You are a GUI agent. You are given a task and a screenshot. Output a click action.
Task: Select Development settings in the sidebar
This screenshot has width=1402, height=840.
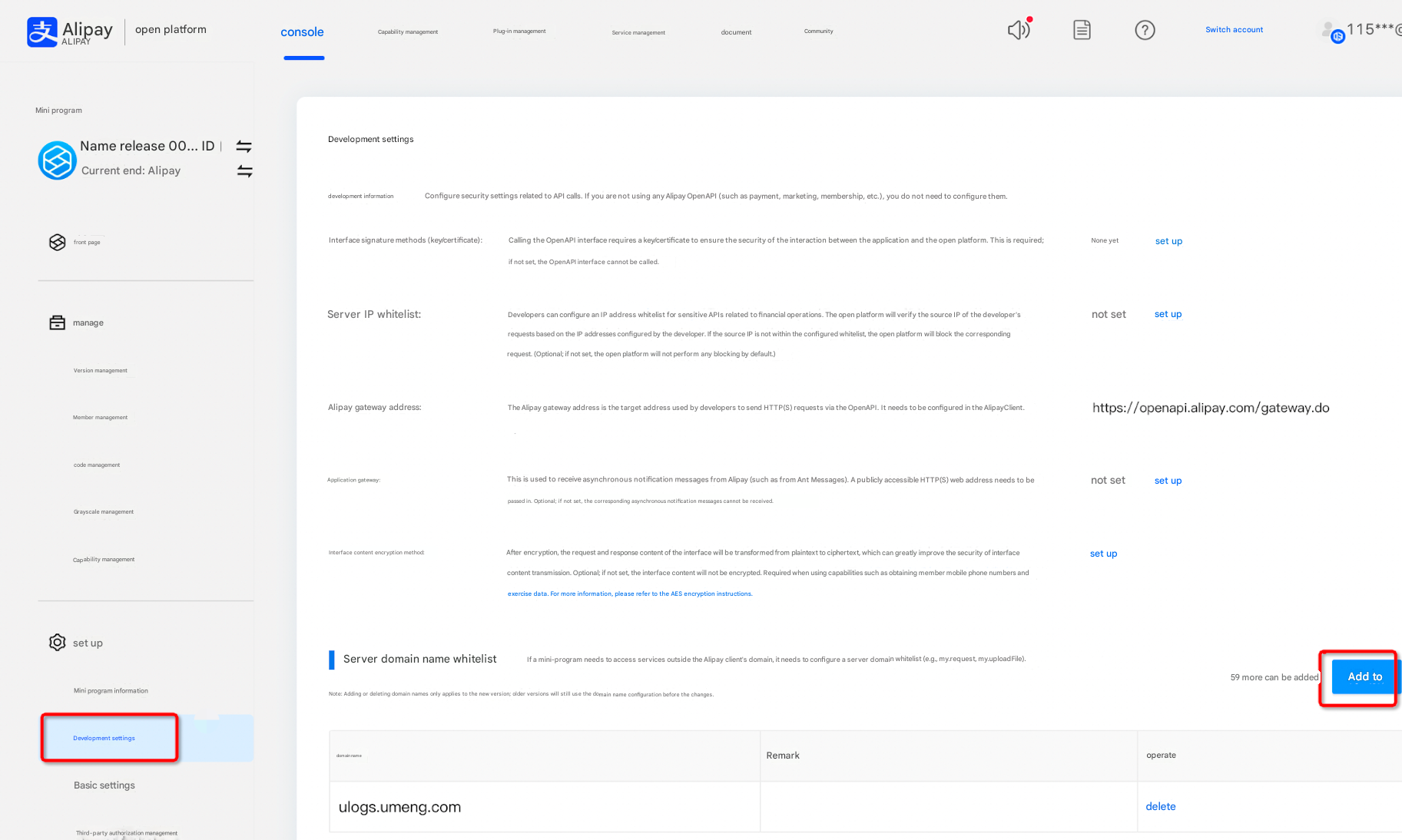[x=104, y=738]
